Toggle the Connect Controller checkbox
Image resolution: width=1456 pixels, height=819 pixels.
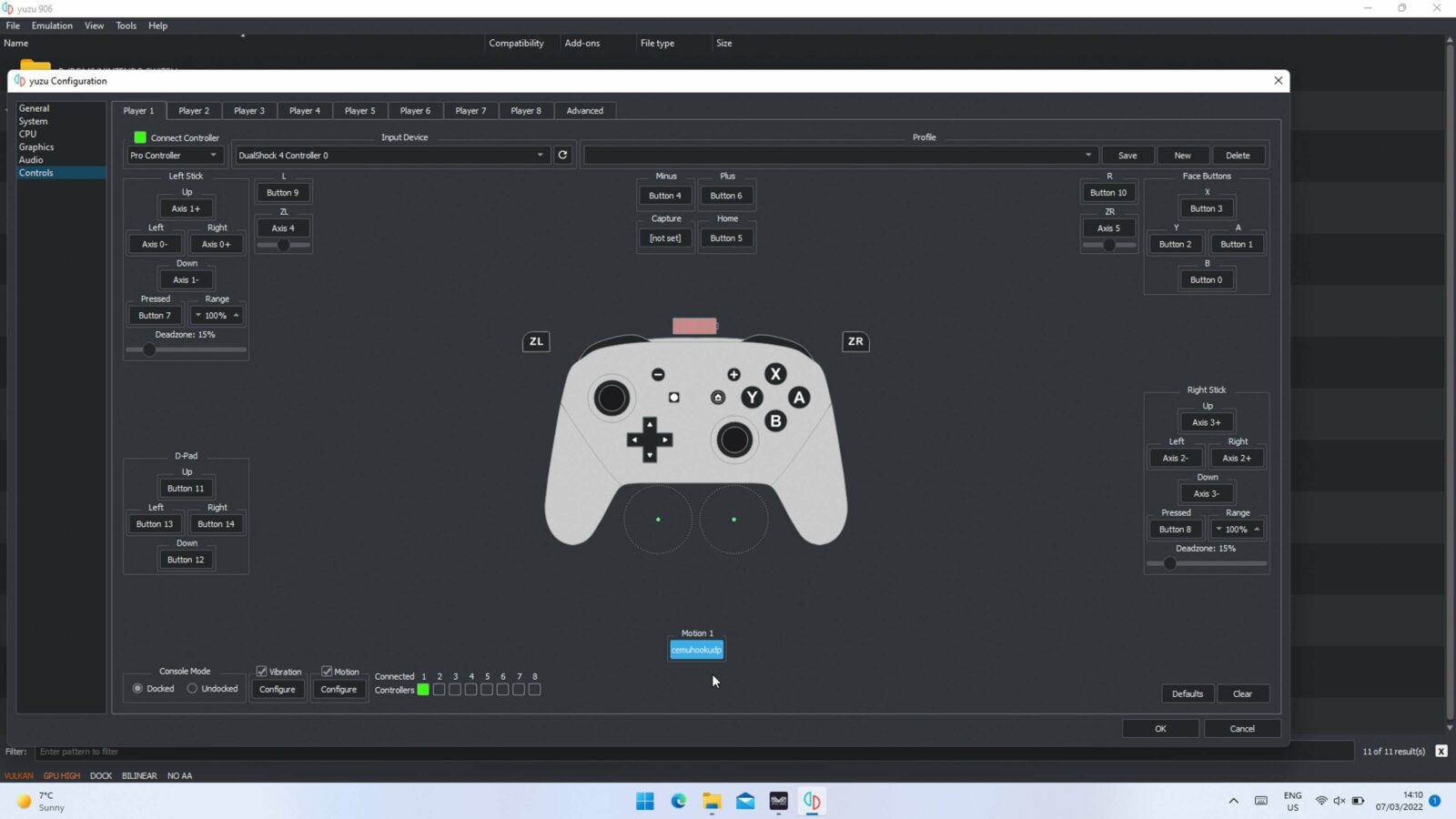point(139,136)
